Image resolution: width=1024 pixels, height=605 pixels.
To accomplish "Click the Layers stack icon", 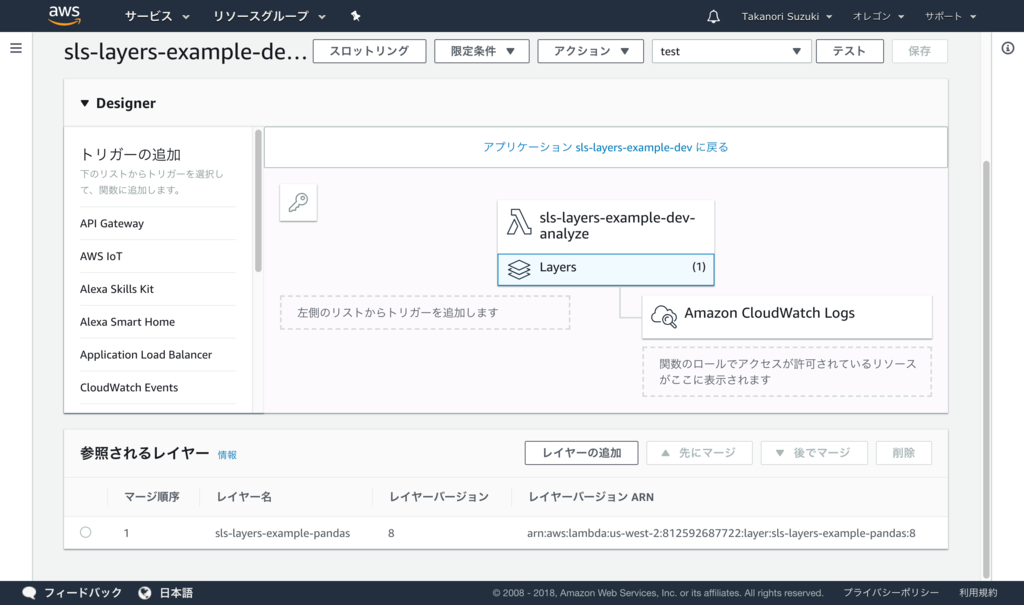I will tap(519, 269).
